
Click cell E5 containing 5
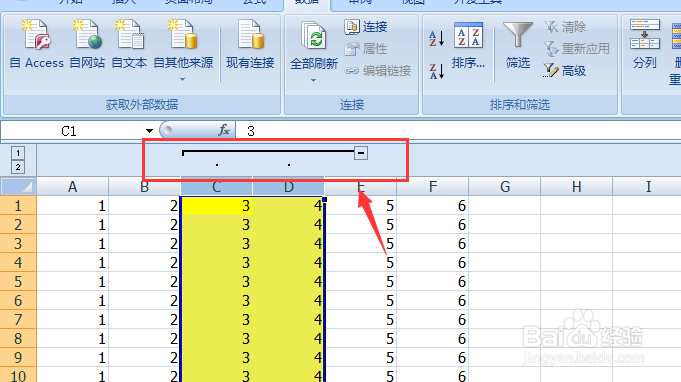coord(360,282)
